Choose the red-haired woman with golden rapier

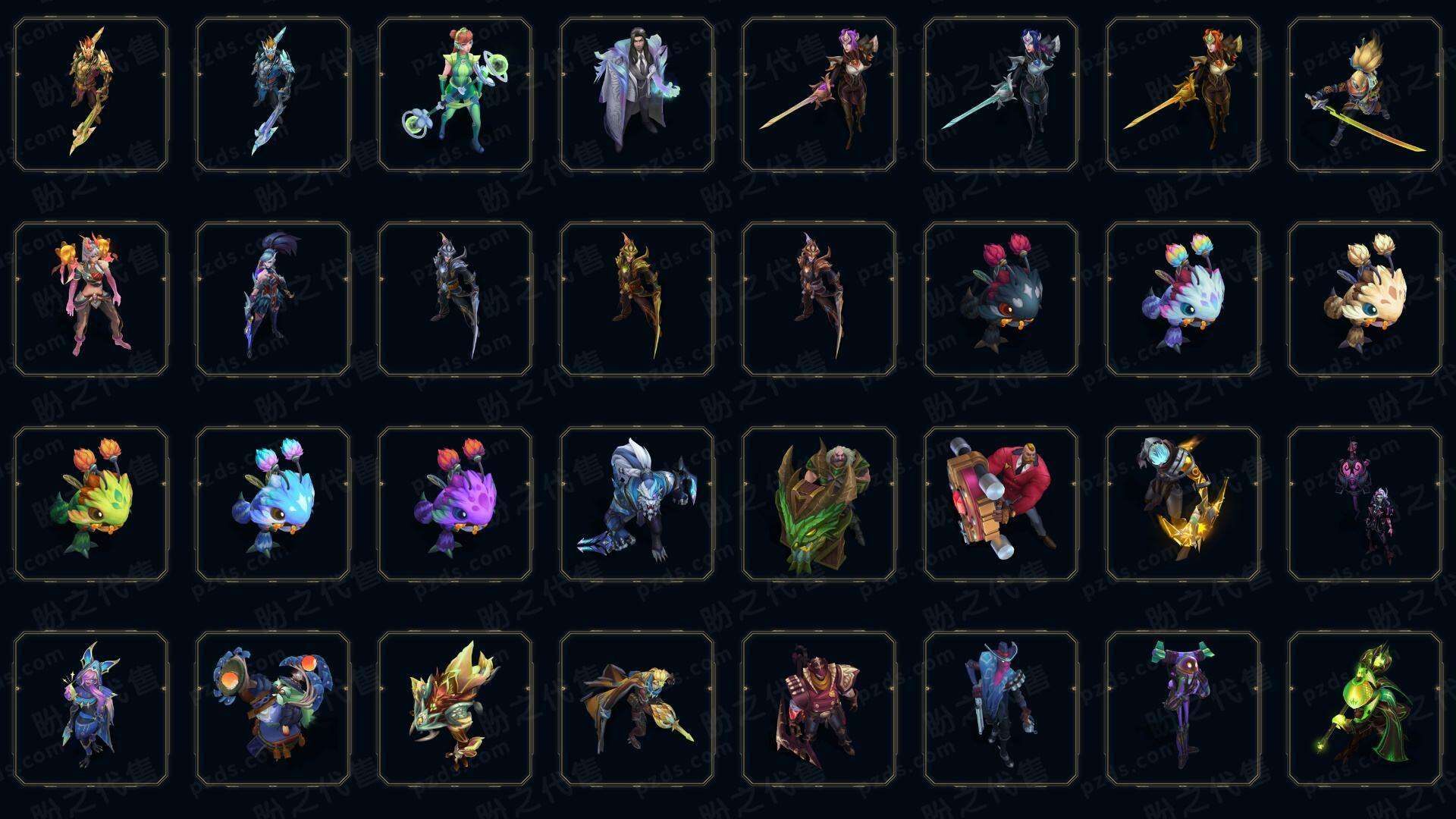1183,95
